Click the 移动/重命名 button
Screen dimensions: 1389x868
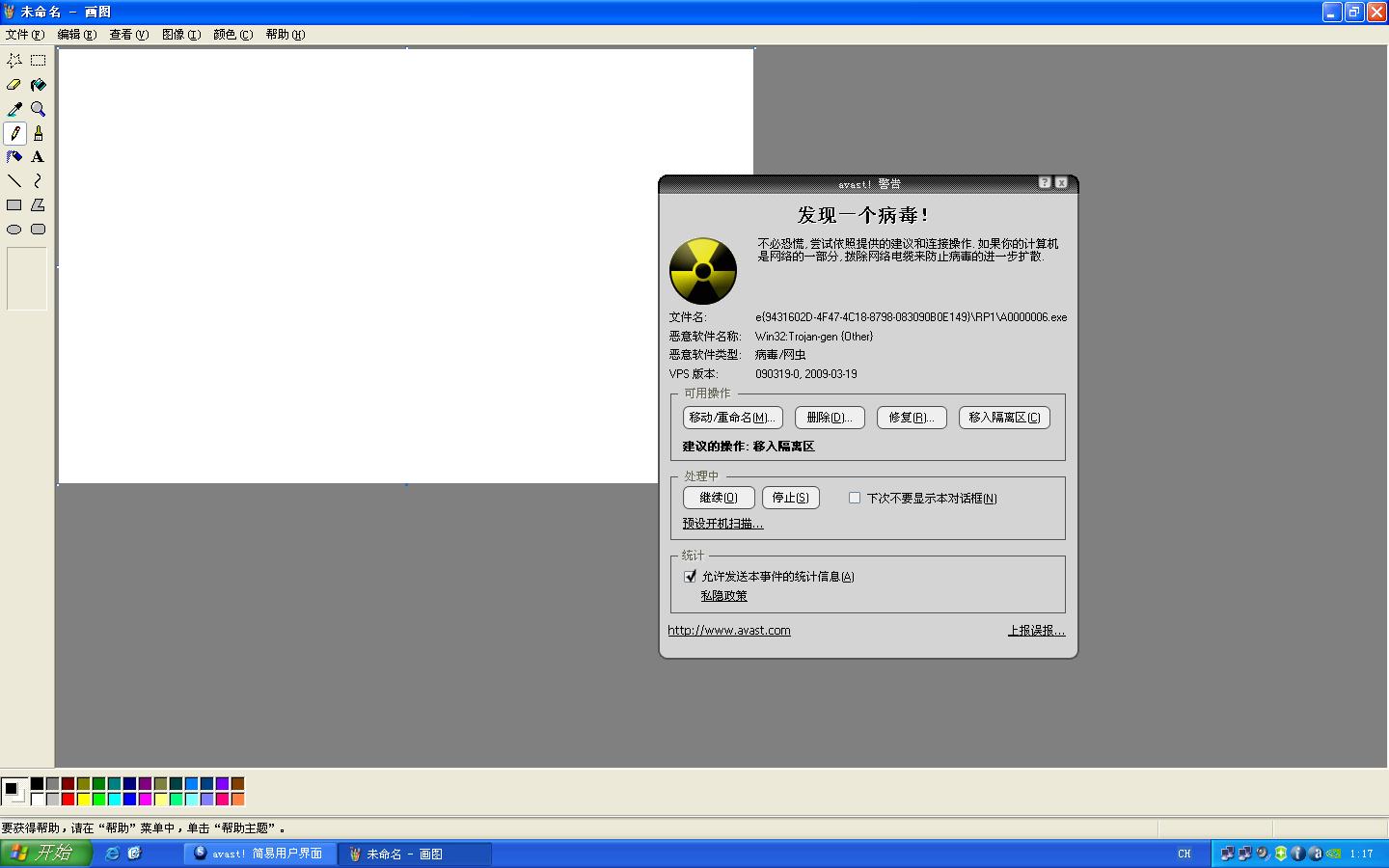pos(732,418)
